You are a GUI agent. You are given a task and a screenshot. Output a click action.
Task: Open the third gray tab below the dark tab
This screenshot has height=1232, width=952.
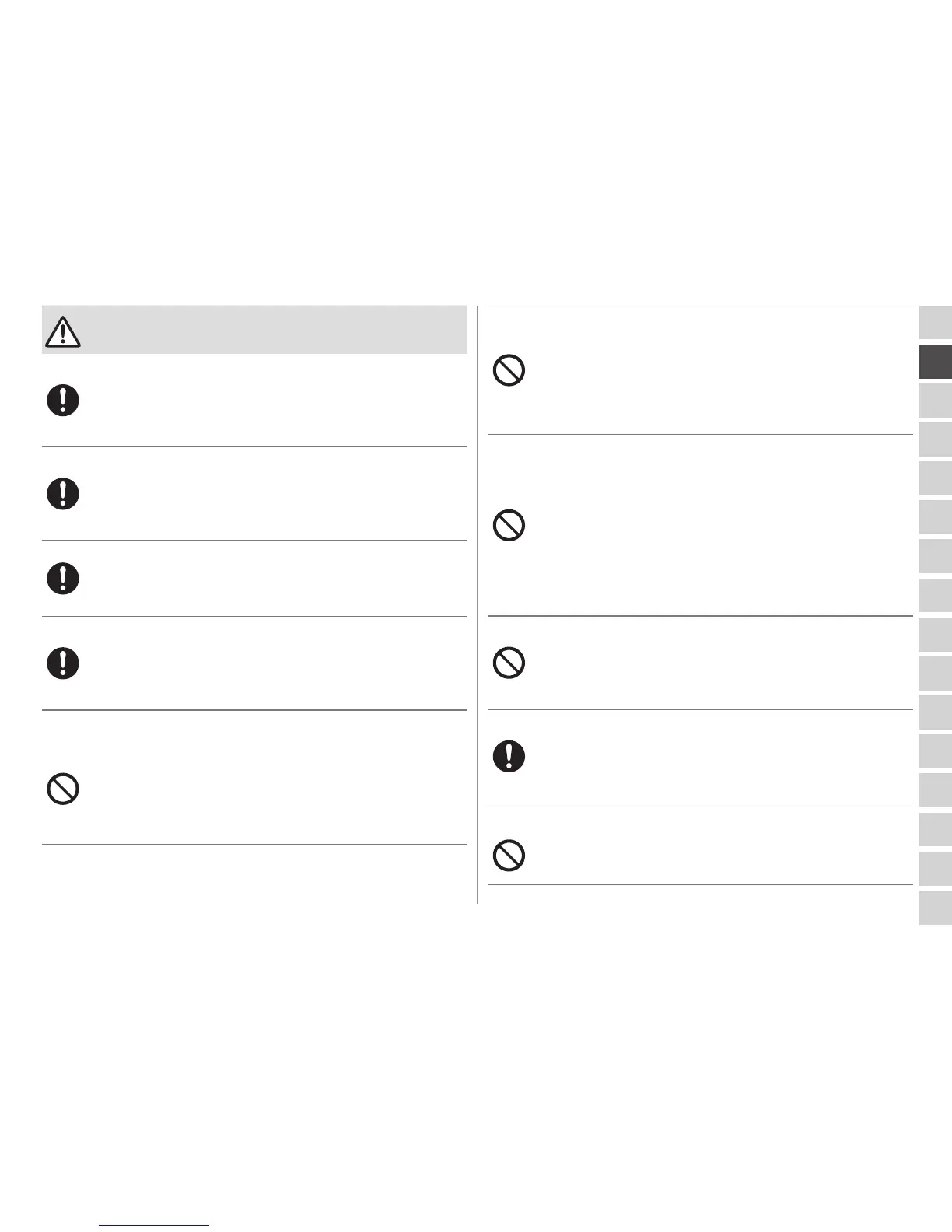(x=935, y=478)
